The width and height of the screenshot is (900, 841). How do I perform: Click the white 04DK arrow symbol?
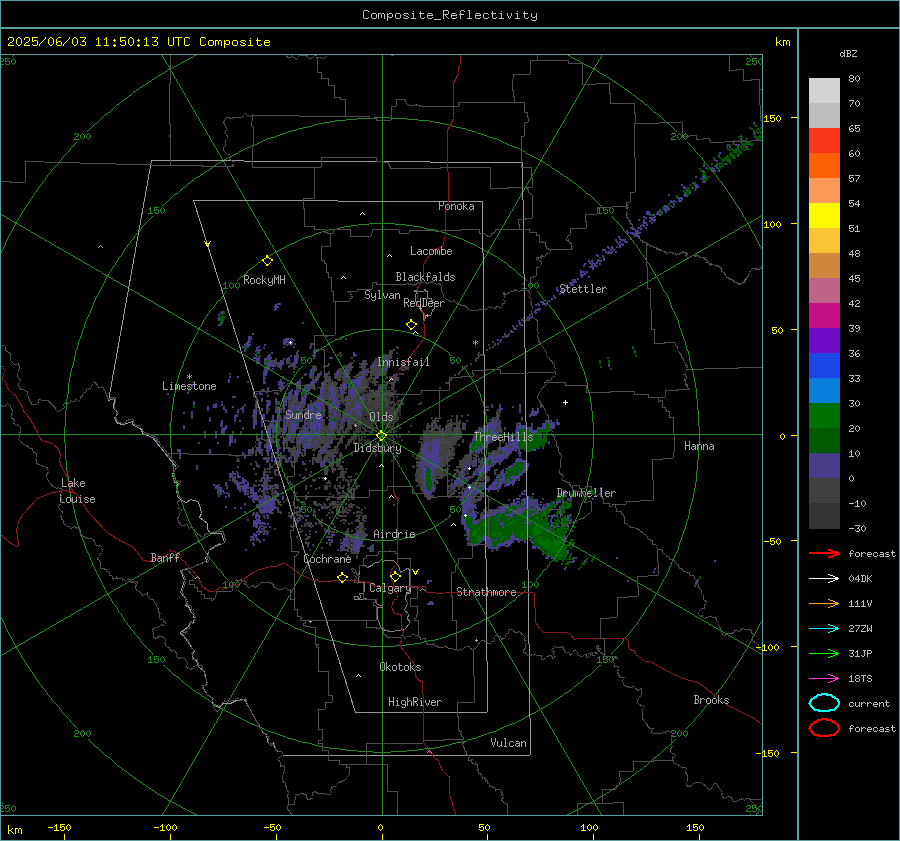(824, 579)
